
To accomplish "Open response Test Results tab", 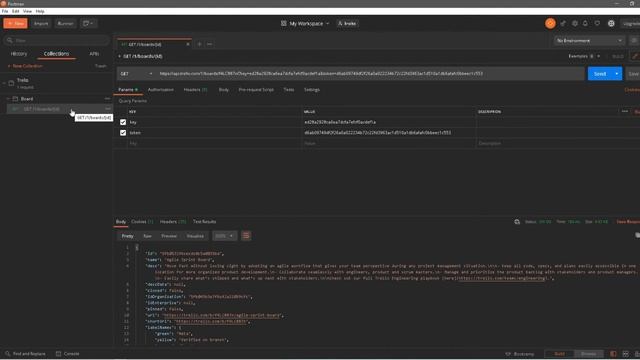I will click(x=204, y=222).
